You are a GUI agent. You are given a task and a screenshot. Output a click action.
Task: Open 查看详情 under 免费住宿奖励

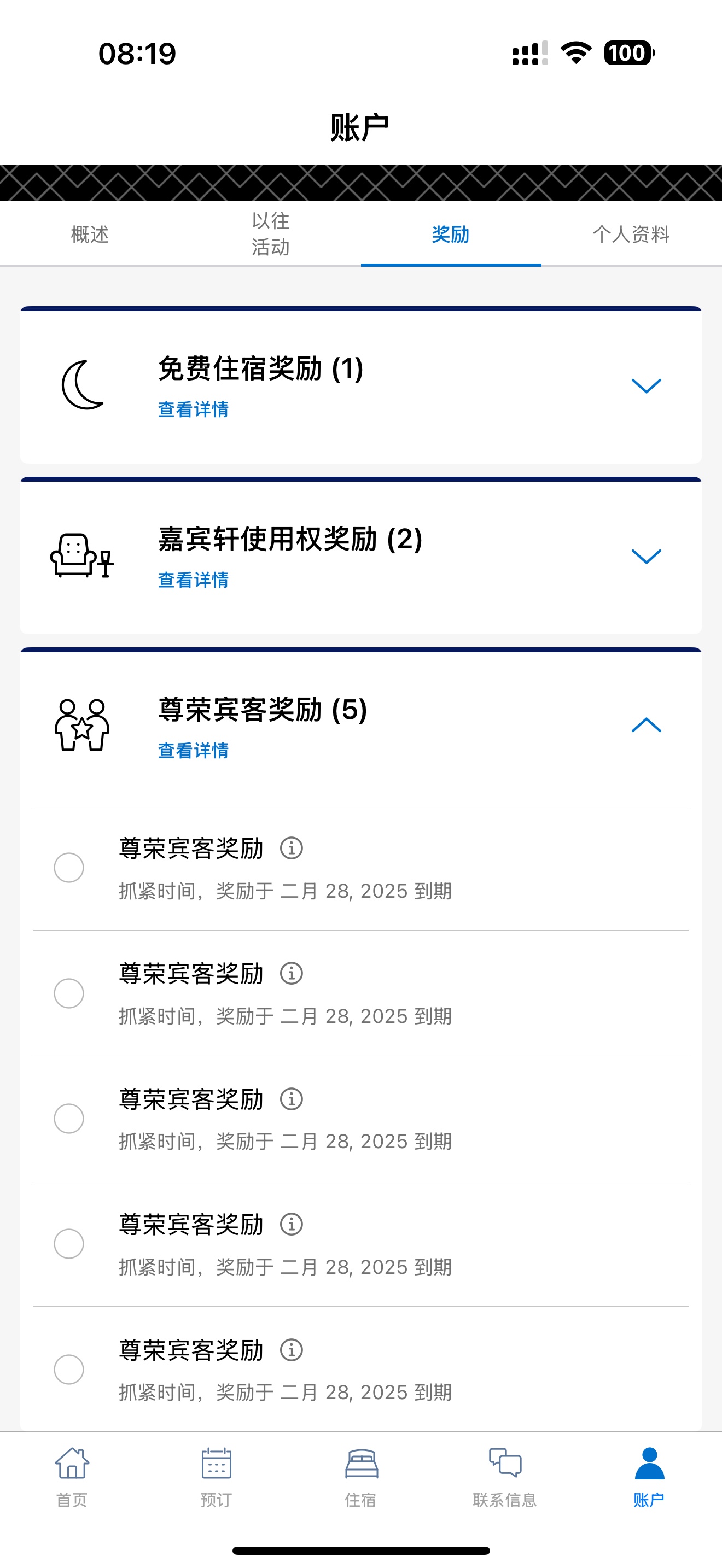coord(193,409)
